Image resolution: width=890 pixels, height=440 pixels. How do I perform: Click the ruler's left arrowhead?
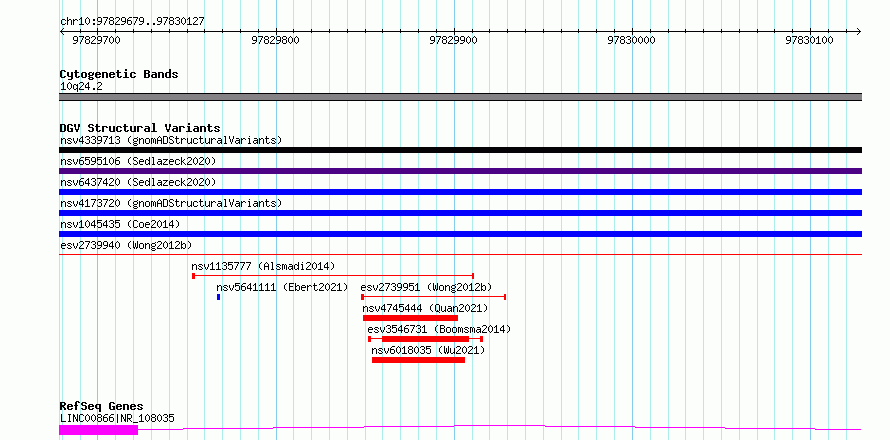tap(62, 32)
